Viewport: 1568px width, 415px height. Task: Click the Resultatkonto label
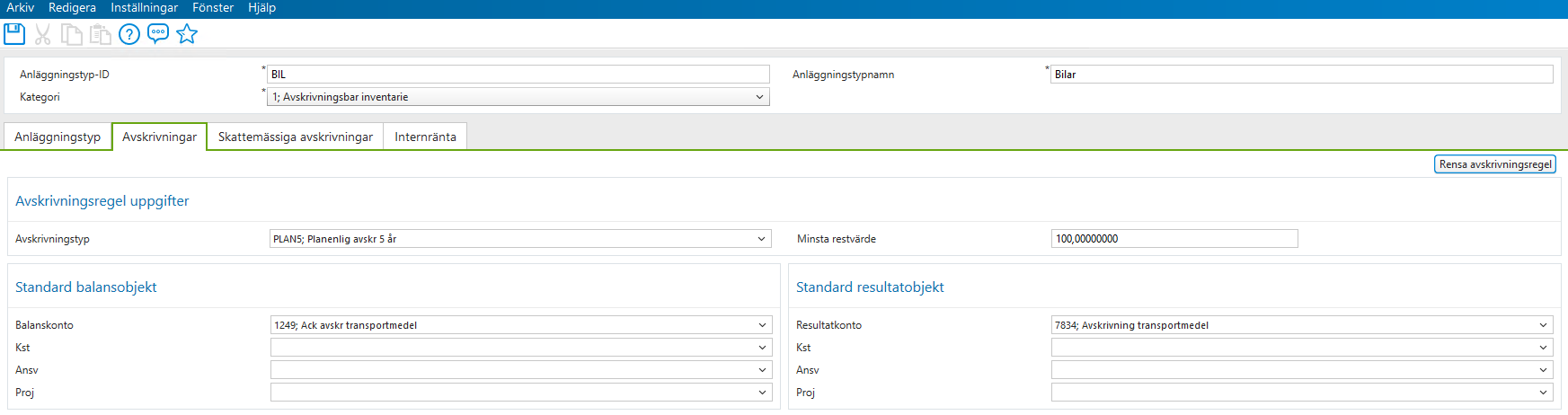click(828, 325)
